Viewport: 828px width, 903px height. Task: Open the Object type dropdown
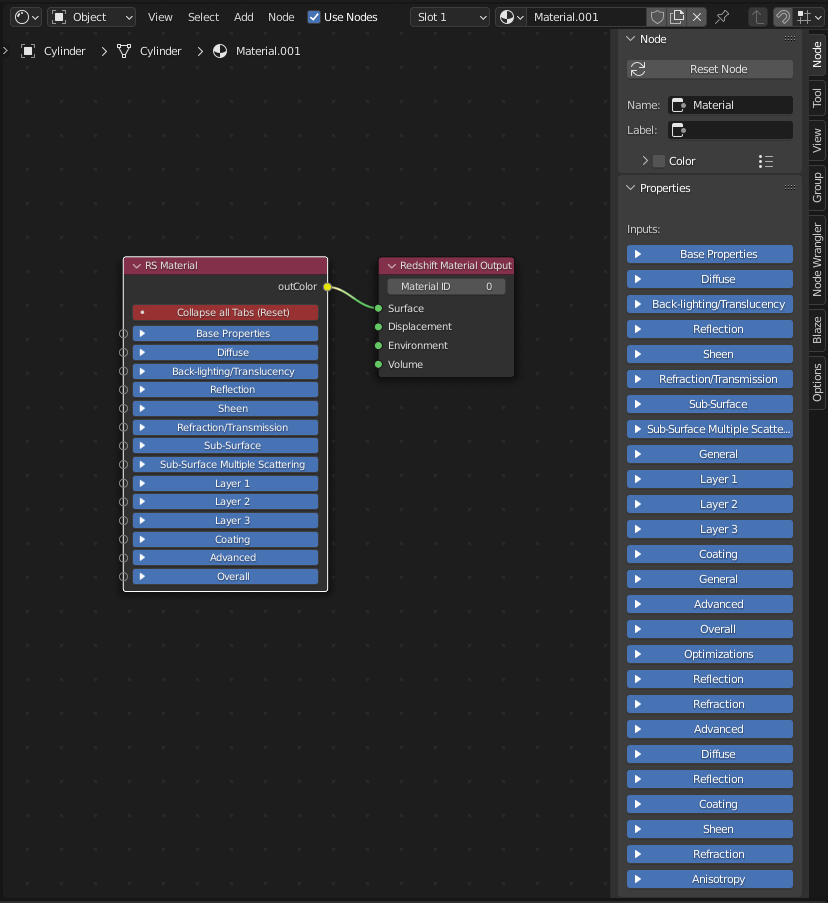pos(92,17)
